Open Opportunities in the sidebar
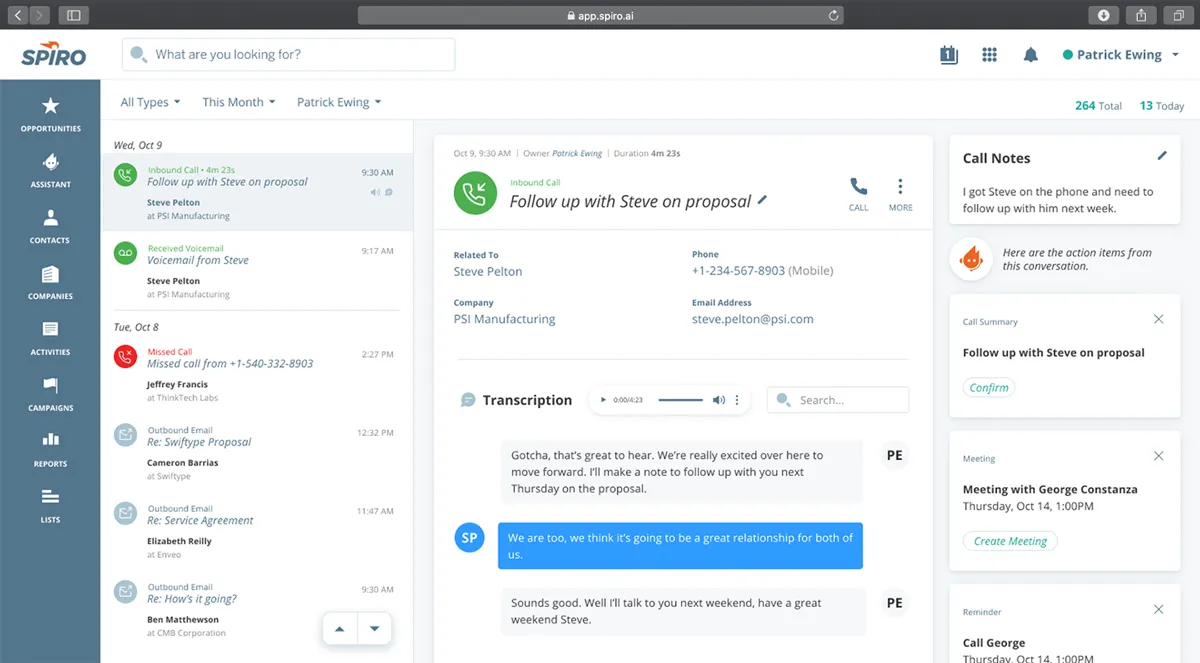 click(x=50, y=115)
